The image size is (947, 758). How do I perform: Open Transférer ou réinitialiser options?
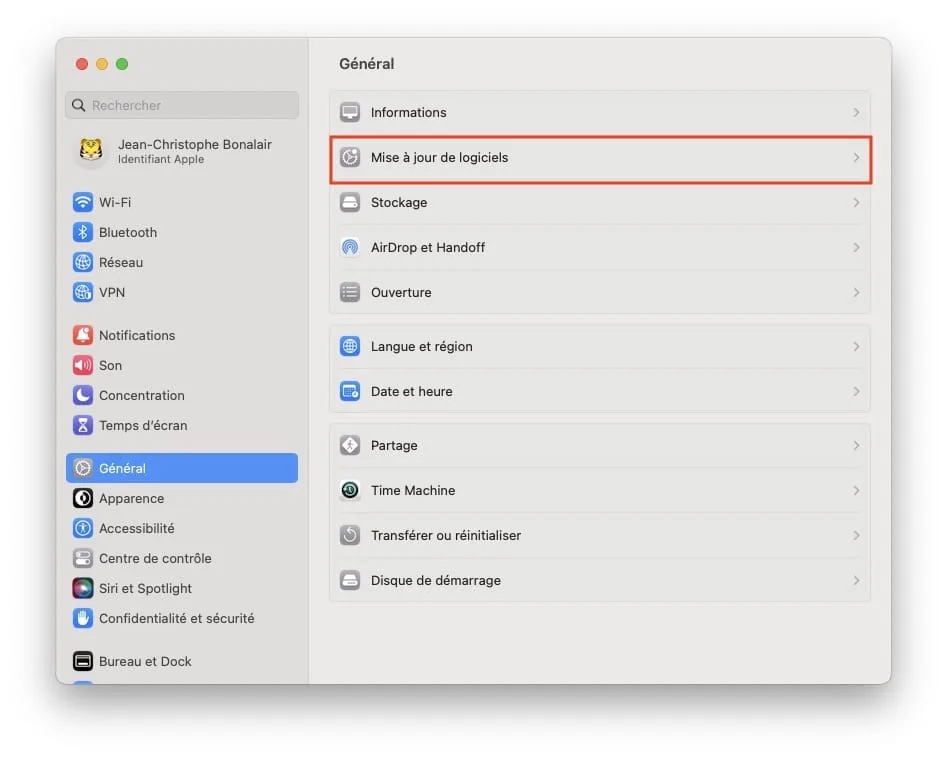coord(600,535)
